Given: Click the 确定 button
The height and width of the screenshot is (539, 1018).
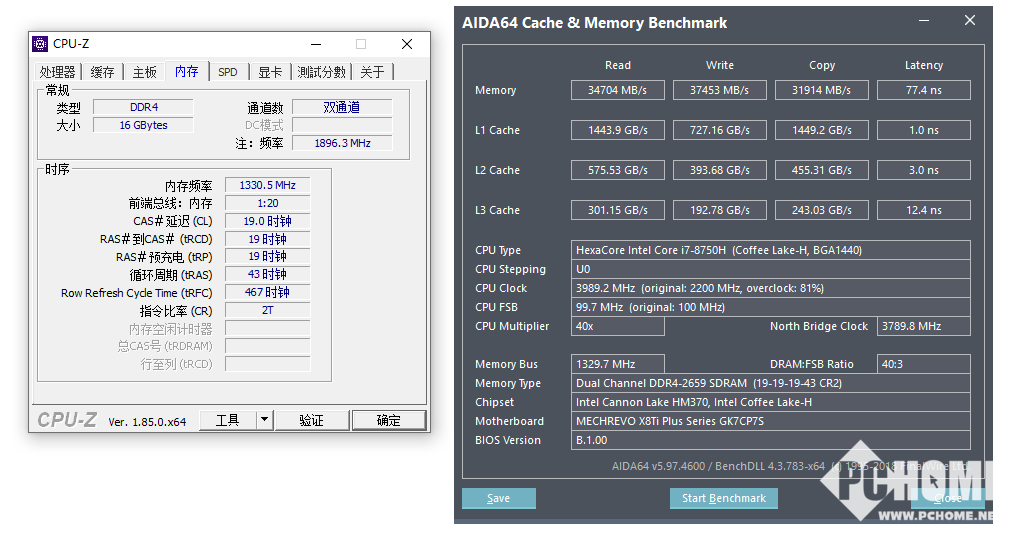Looking at the screenshot, I should pos(389,420).
